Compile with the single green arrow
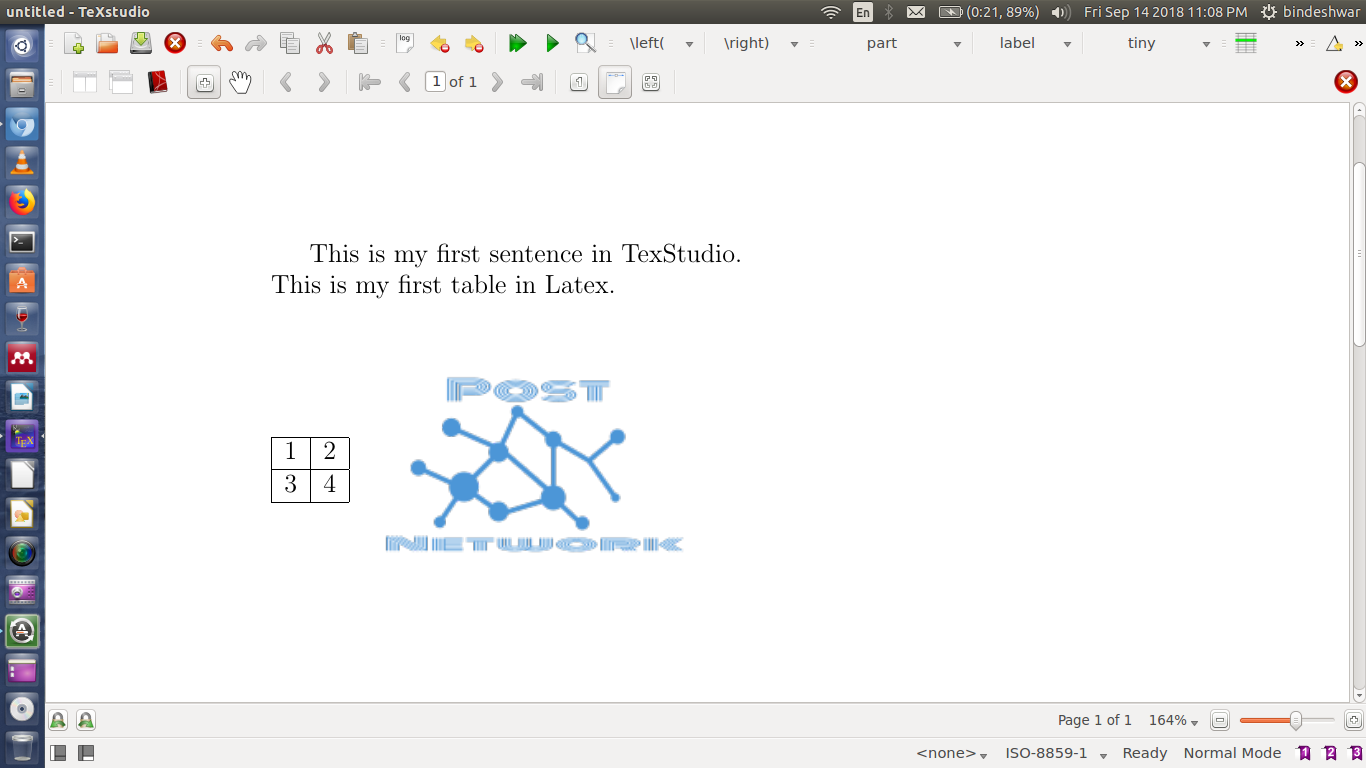Image resolution: width=1366 pixels, height=768 pixels. click(552, 43)
